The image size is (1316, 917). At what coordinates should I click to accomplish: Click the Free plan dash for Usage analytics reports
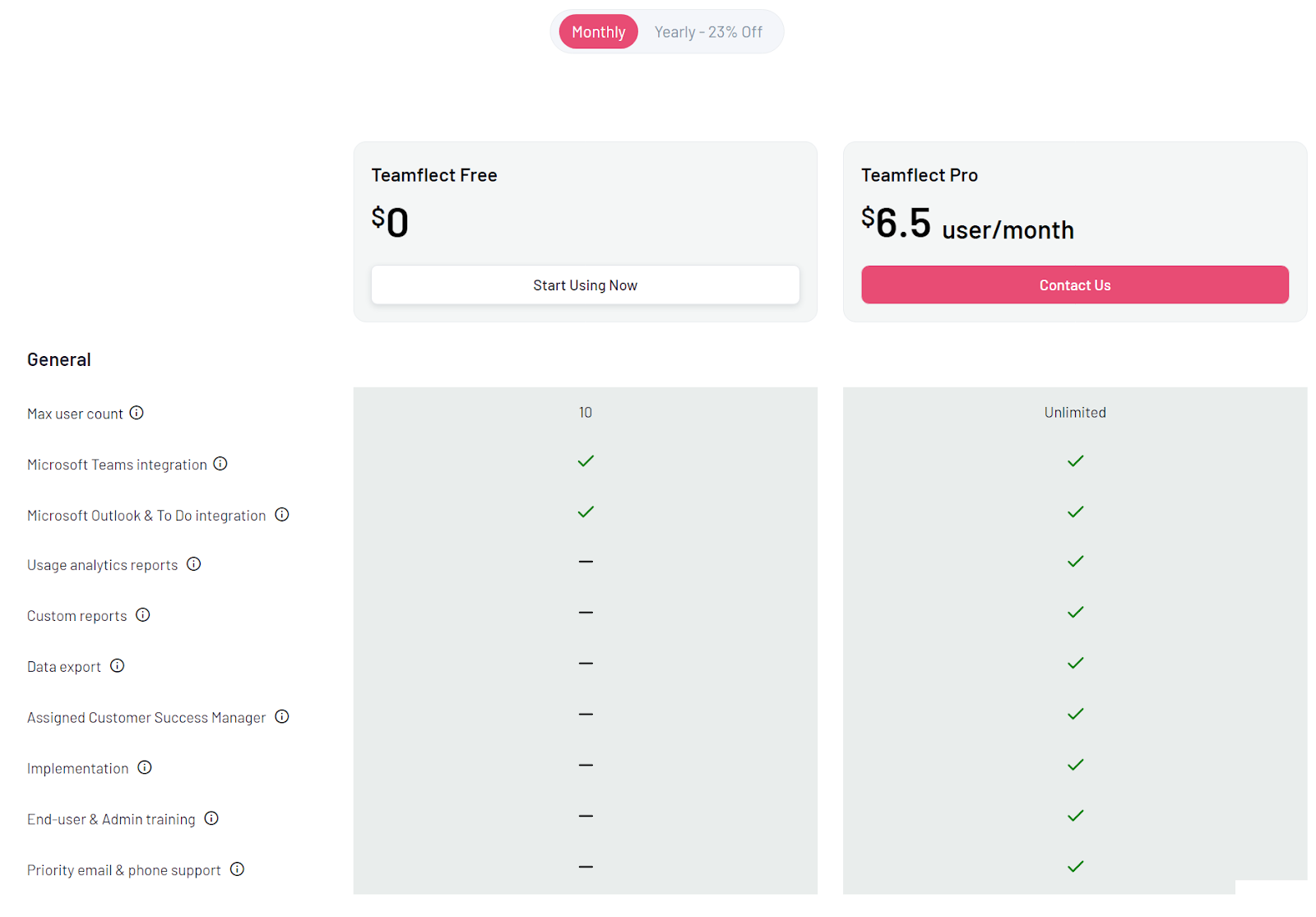point(586,562)
